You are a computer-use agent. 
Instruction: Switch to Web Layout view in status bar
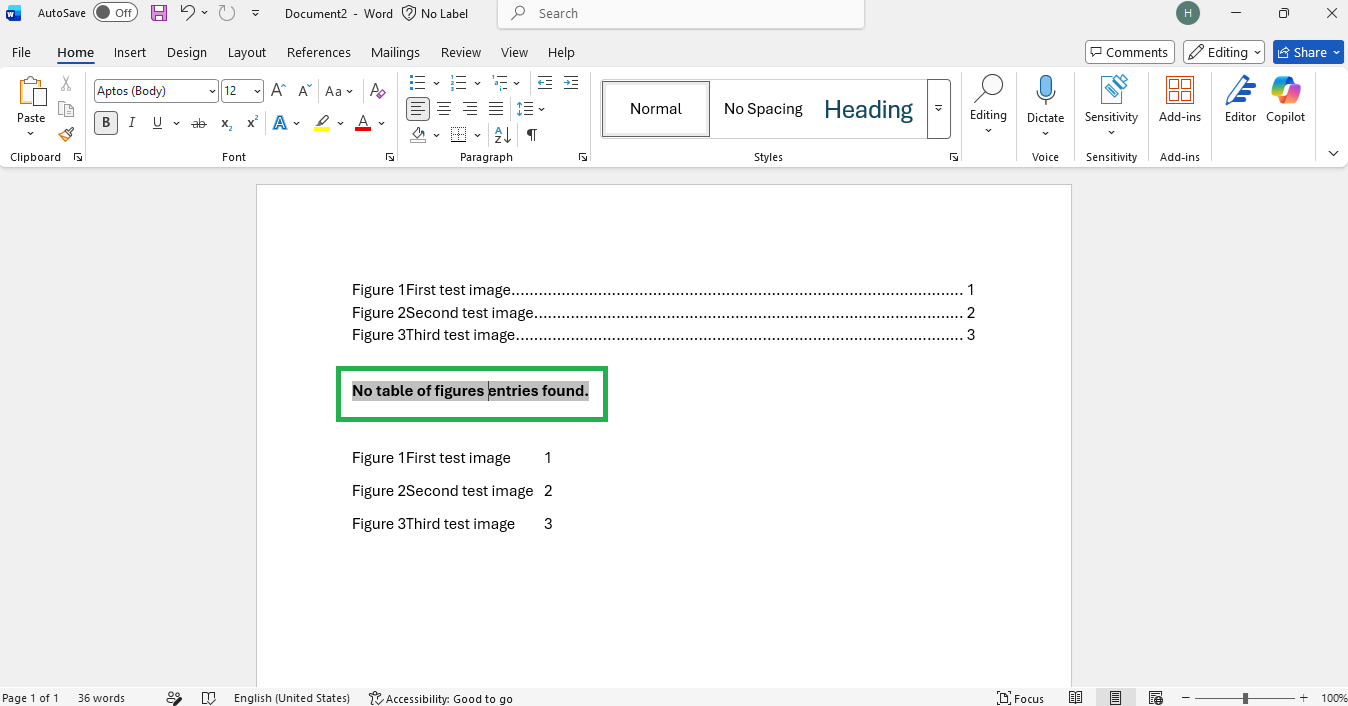click(x=1156, y=698)
